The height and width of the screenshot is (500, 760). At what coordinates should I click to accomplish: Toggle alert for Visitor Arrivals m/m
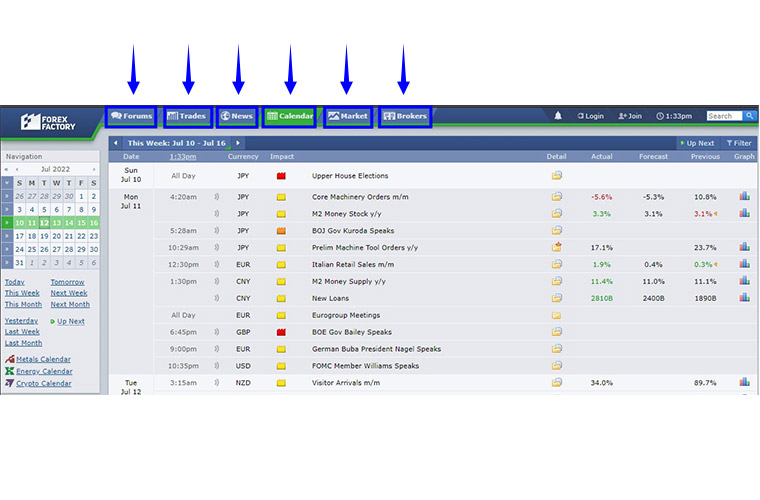217,383
